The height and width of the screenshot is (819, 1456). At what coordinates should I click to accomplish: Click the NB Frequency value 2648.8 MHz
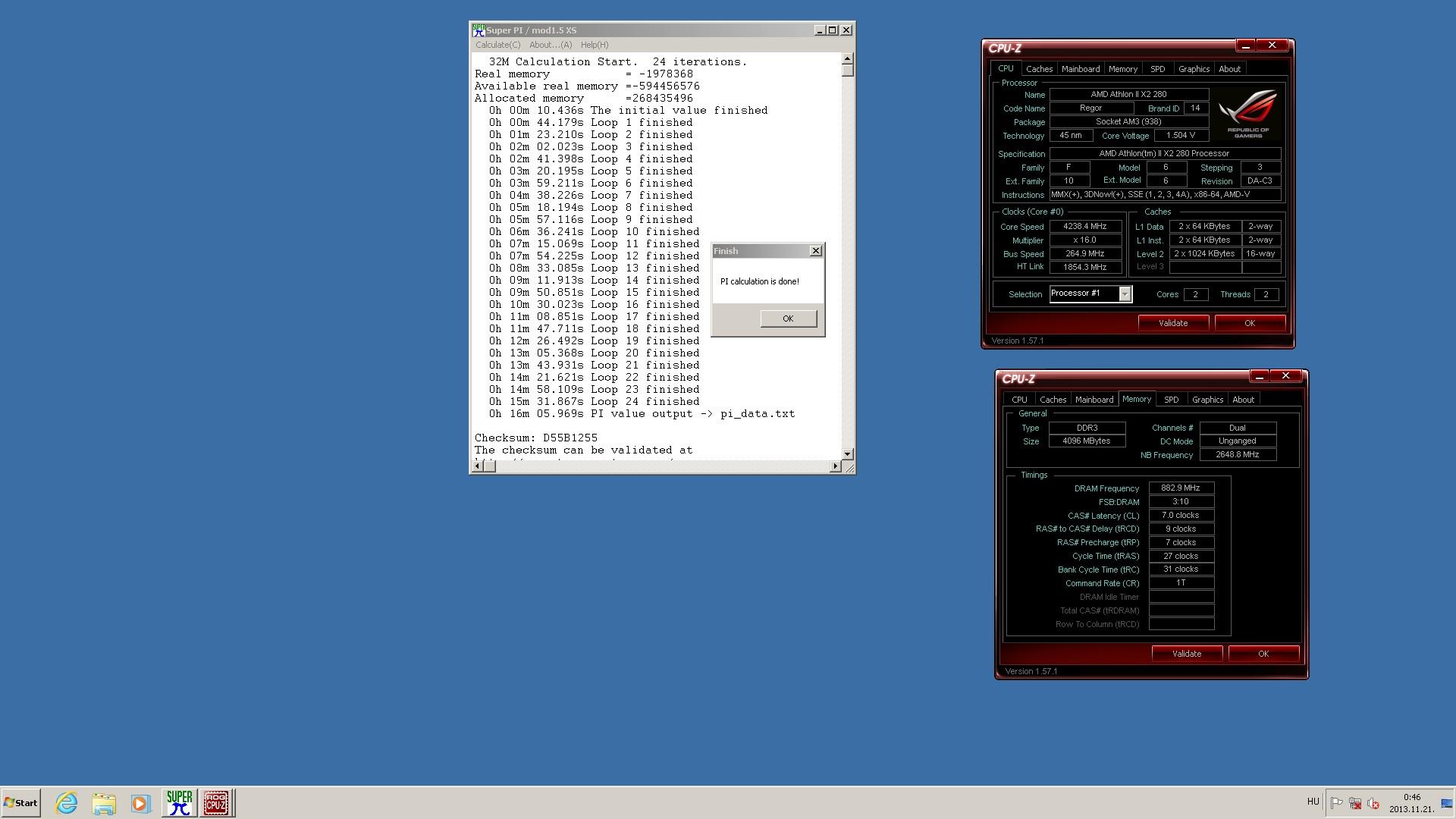(1237, 455)
